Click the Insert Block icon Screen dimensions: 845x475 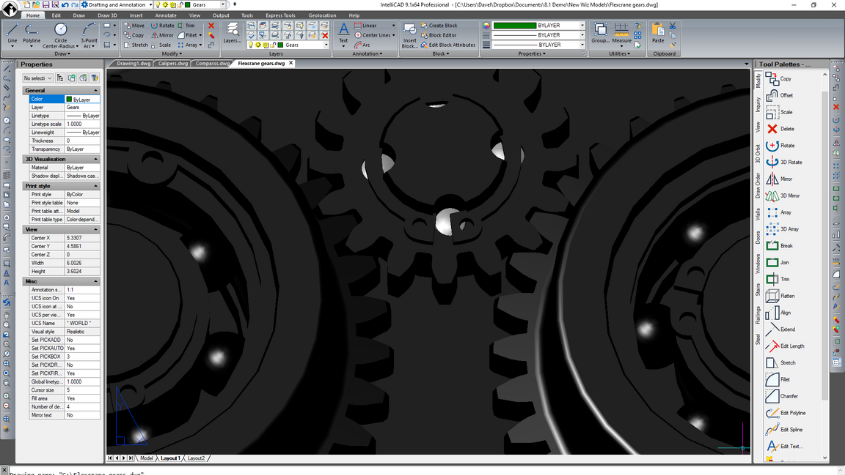410,35
